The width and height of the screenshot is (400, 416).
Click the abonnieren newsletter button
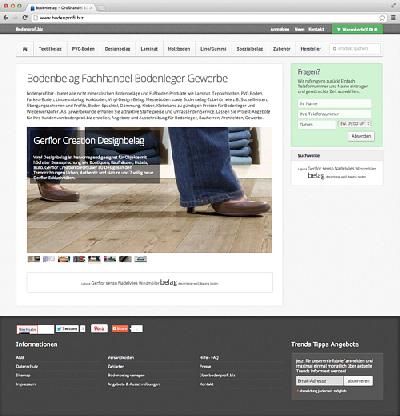[358, 381]
